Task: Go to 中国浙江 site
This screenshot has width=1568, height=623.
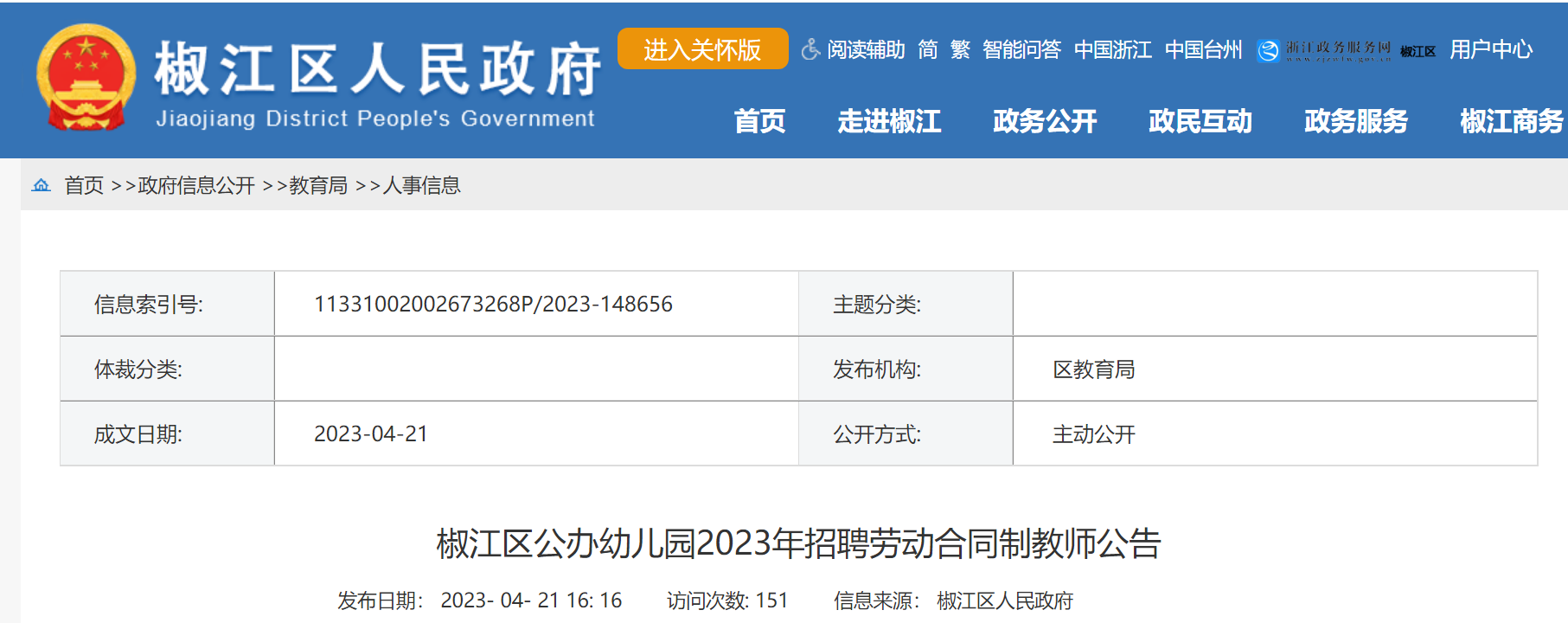Action: click(x=1112, y=50)
